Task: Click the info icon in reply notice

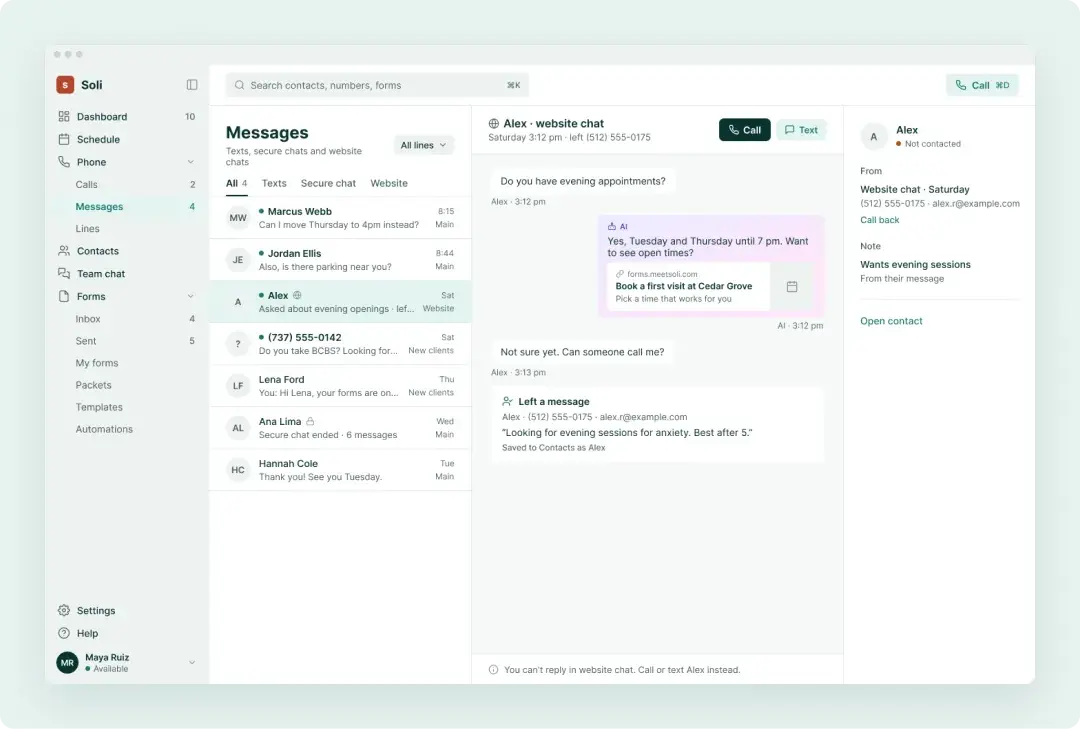Action: [493, 670]
